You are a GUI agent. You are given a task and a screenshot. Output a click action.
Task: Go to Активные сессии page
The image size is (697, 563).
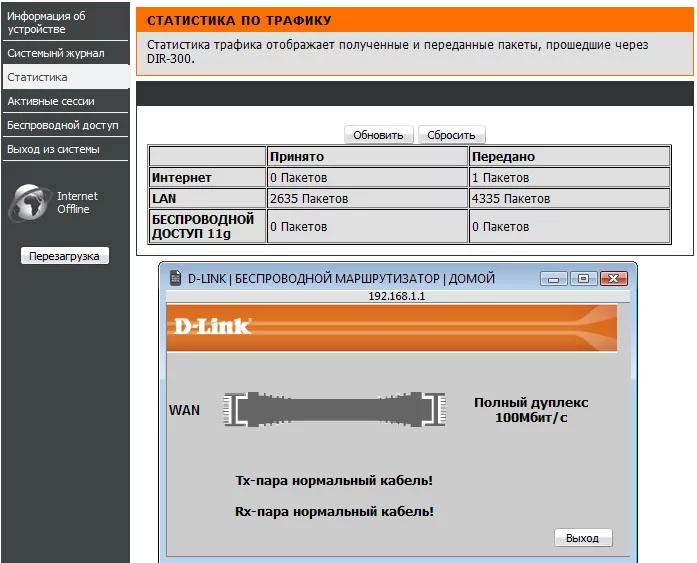(65, 101)
